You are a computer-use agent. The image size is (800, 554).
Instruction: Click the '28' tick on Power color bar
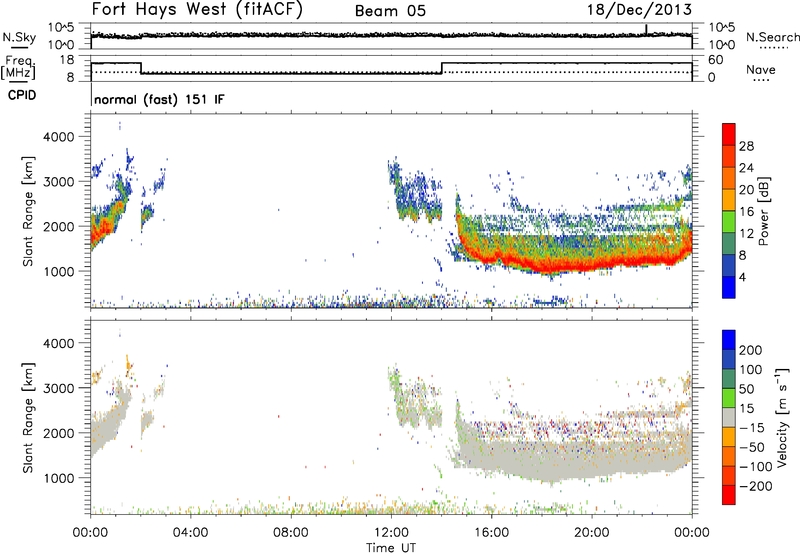(x=746, y=146)
